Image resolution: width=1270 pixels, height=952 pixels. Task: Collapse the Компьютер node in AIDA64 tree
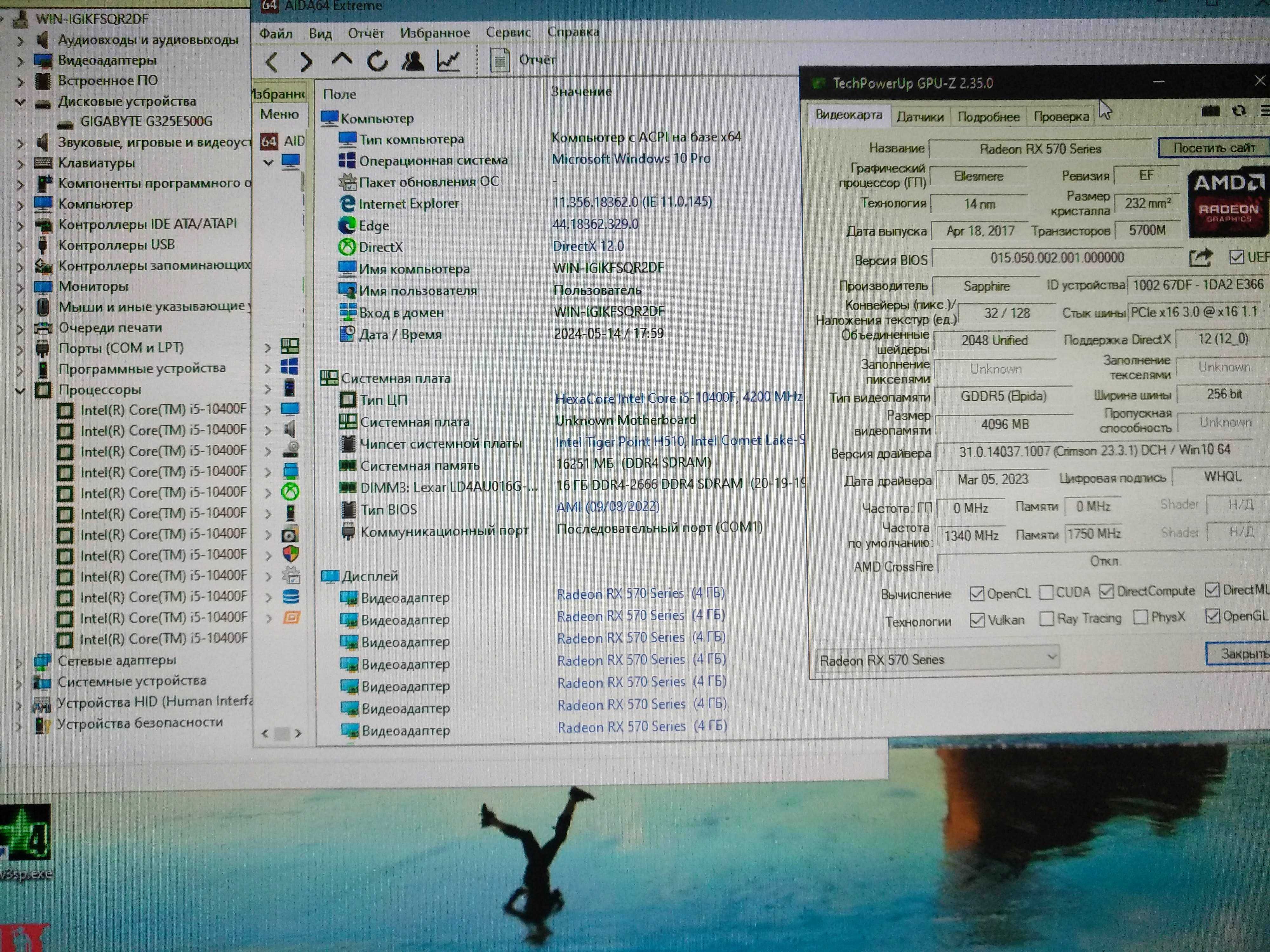268,162
